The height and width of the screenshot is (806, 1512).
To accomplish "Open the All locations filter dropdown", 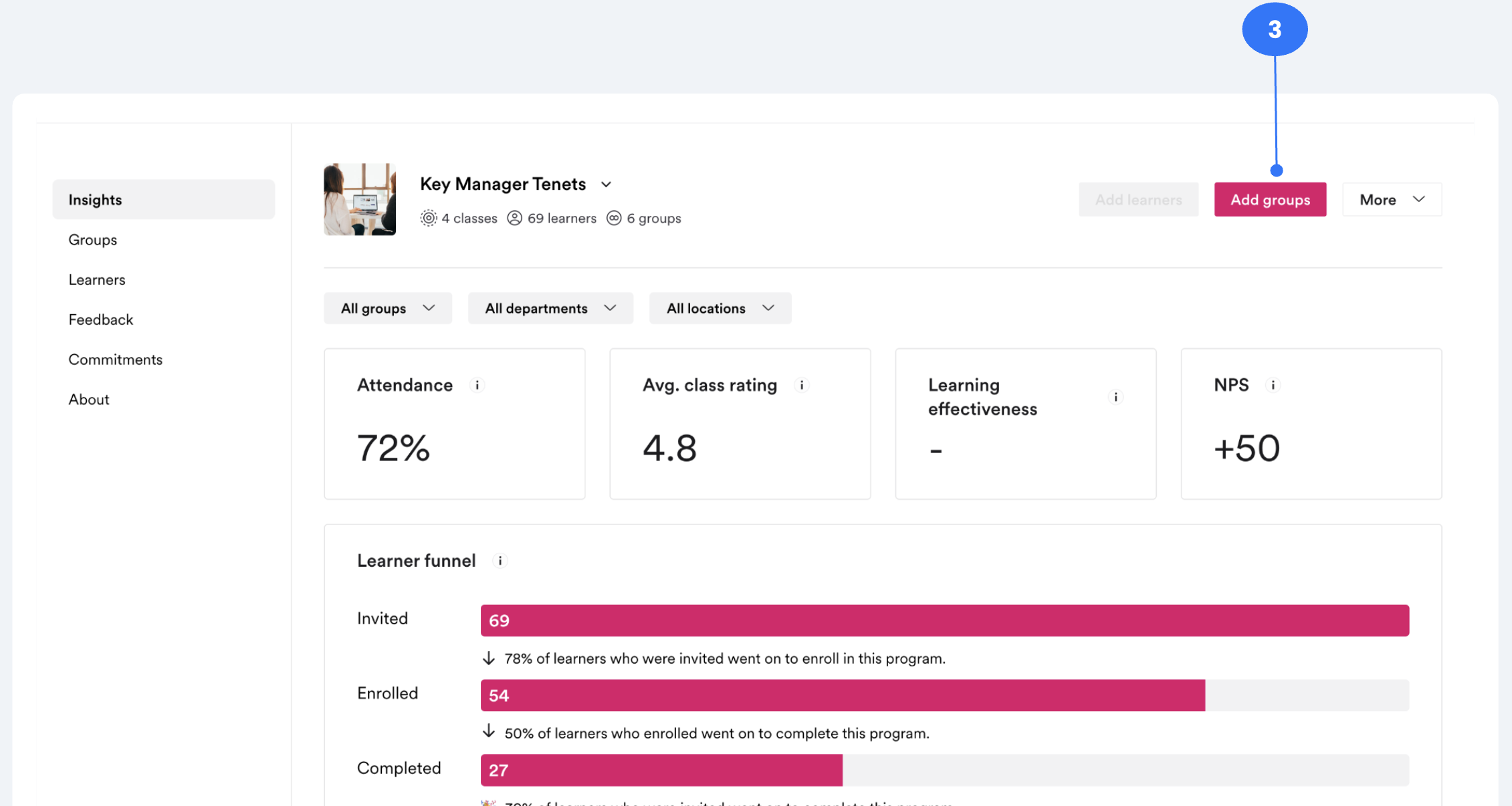I will click(720, 308).
